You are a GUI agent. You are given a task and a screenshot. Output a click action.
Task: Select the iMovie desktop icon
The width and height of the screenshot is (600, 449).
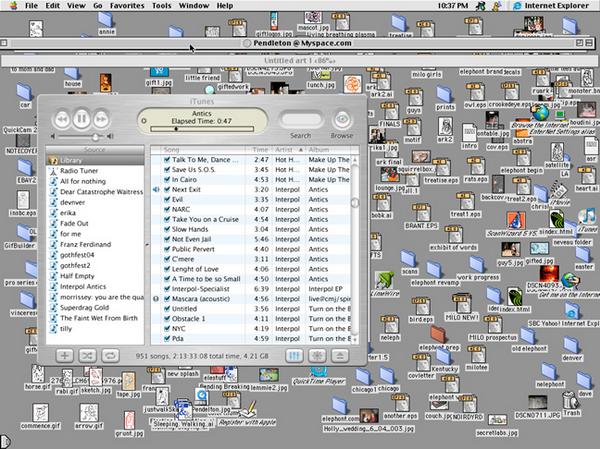558,194
